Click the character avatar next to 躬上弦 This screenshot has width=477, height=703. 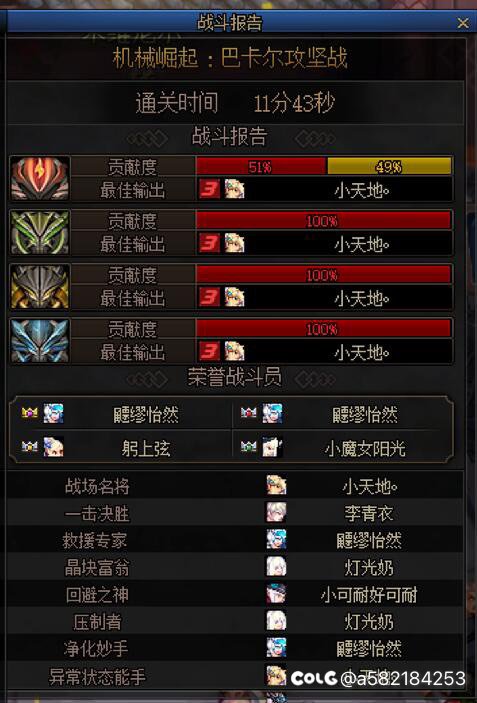(x=53, y=447)
